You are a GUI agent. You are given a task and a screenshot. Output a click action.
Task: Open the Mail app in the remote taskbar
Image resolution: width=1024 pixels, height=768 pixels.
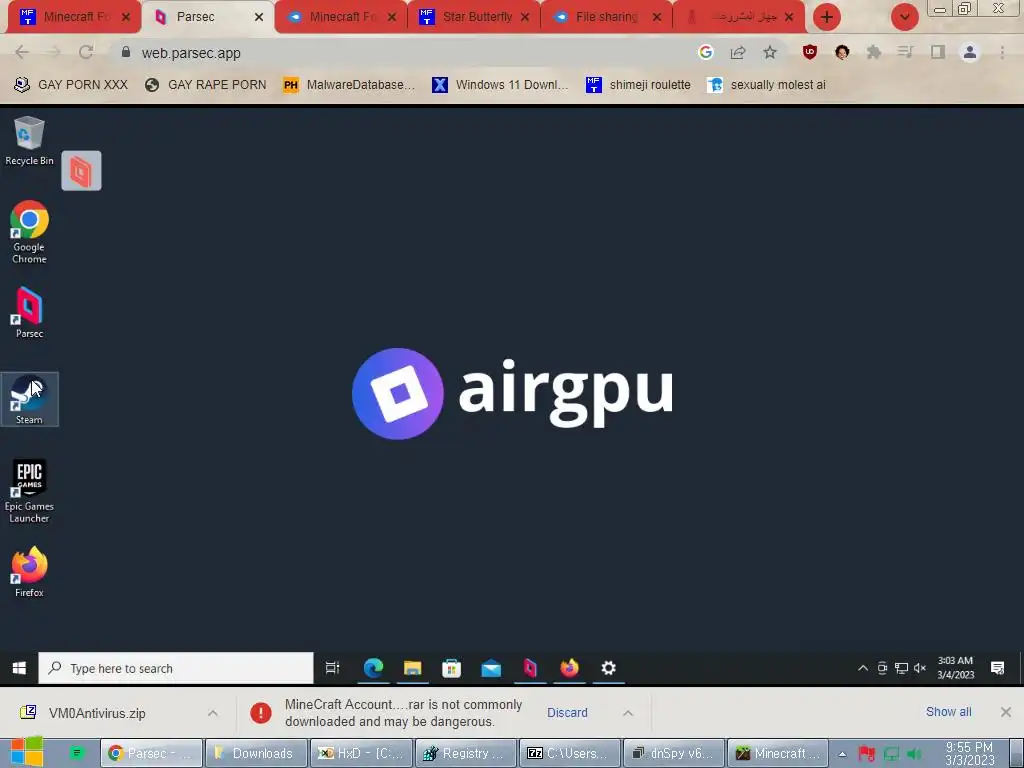tap(491, 668)
